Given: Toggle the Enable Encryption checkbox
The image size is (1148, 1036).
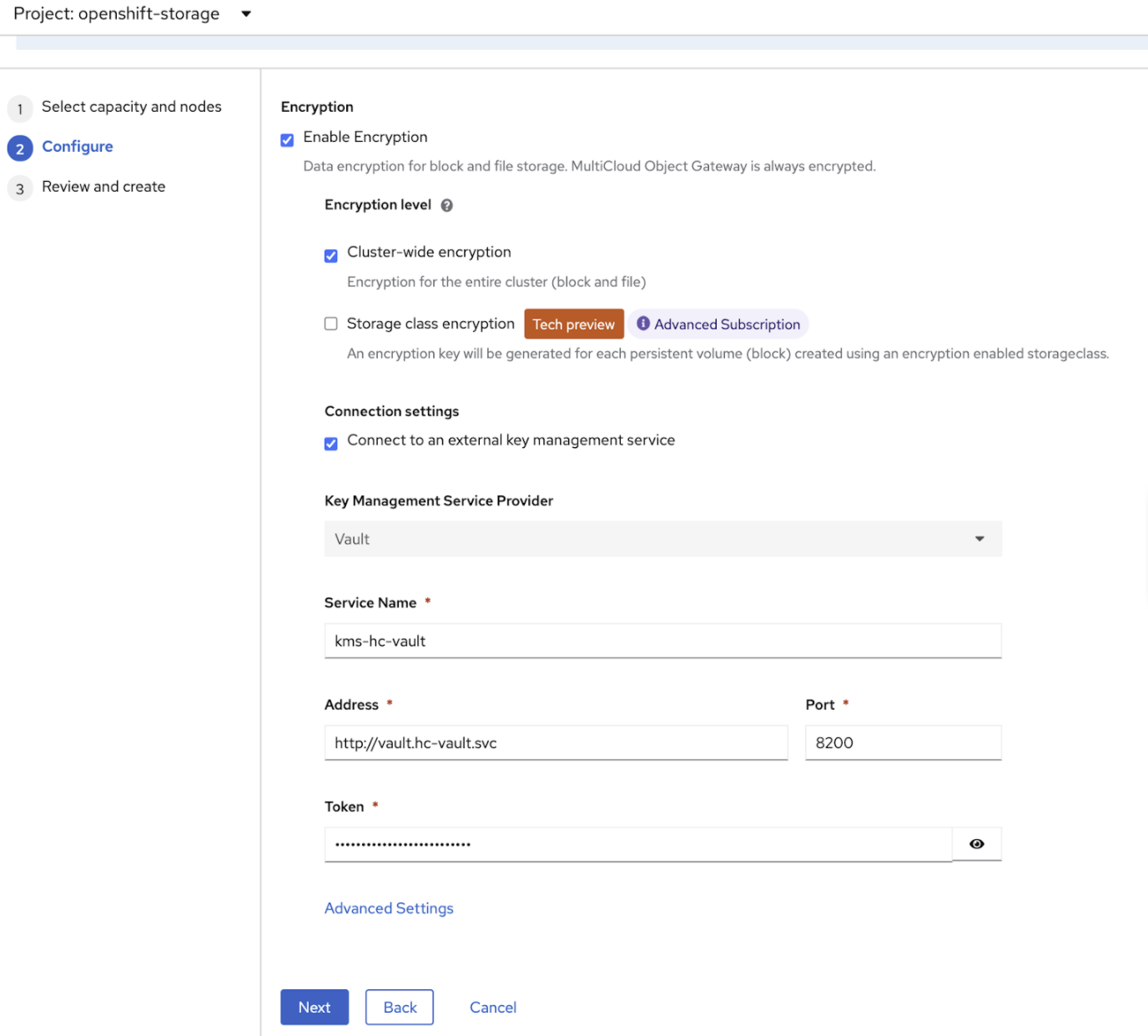Looking at the screenshot, I should point(287,140).
